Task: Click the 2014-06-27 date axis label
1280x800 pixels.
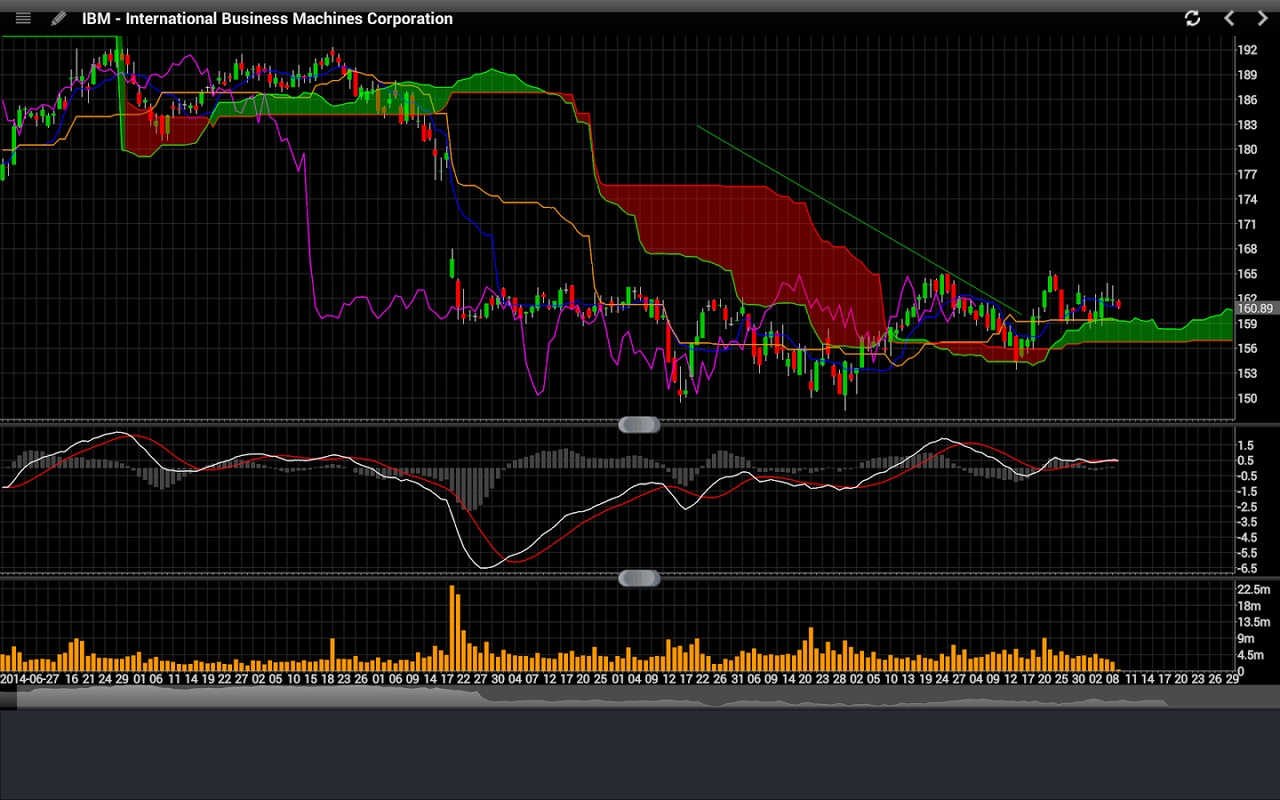Action: 30,678
